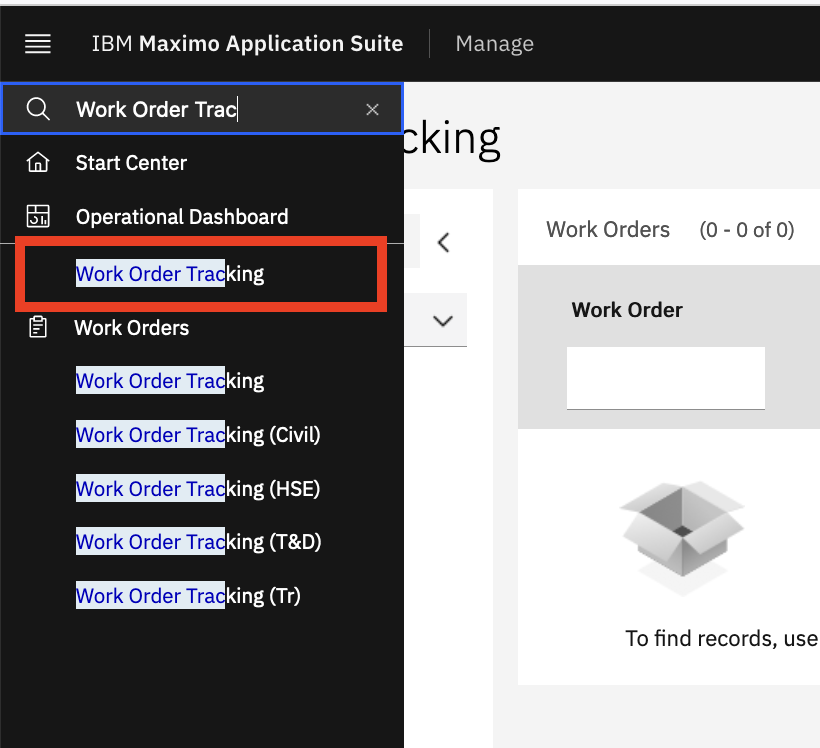Open Work Order Tracking (Civil)

pyautogui.click(x=198, y=435)
